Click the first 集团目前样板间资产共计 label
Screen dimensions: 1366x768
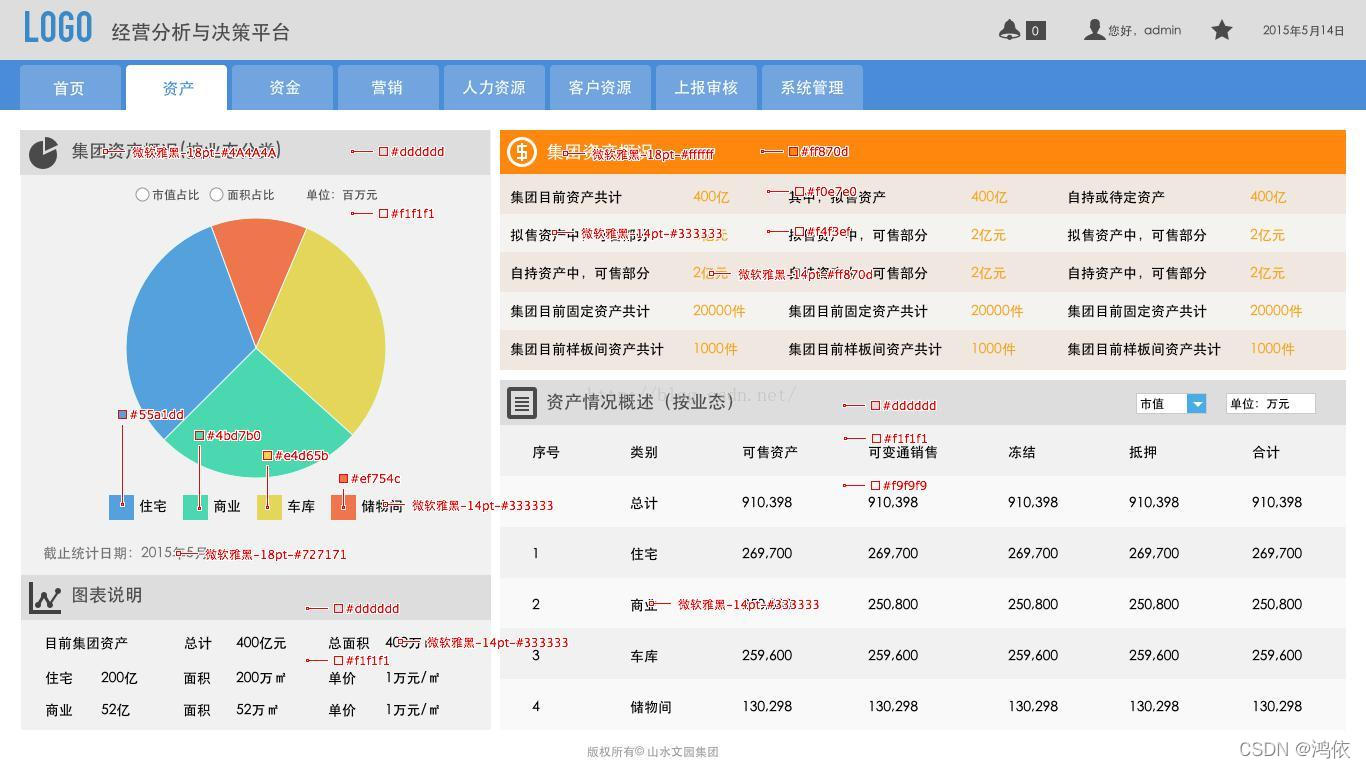pyautogui.click(x=587, y=350)
